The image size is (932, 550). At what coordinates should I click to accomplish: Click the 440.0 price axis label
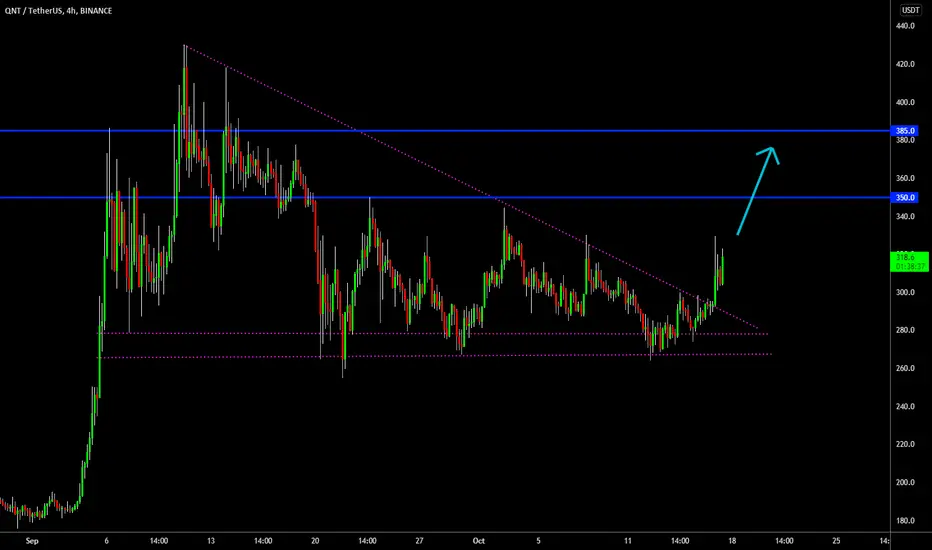905,26
